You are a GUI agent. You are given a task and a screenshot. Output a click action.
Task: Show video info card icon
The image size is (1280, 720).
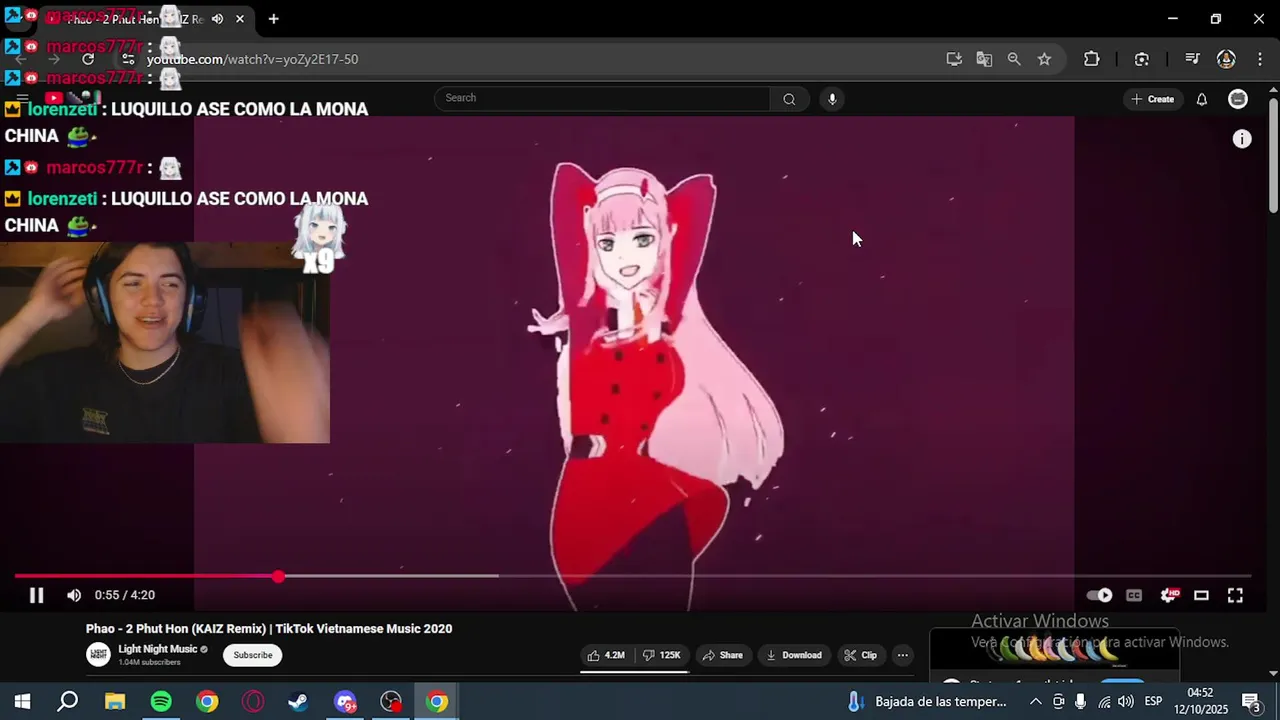click(x=1242, y=140)
